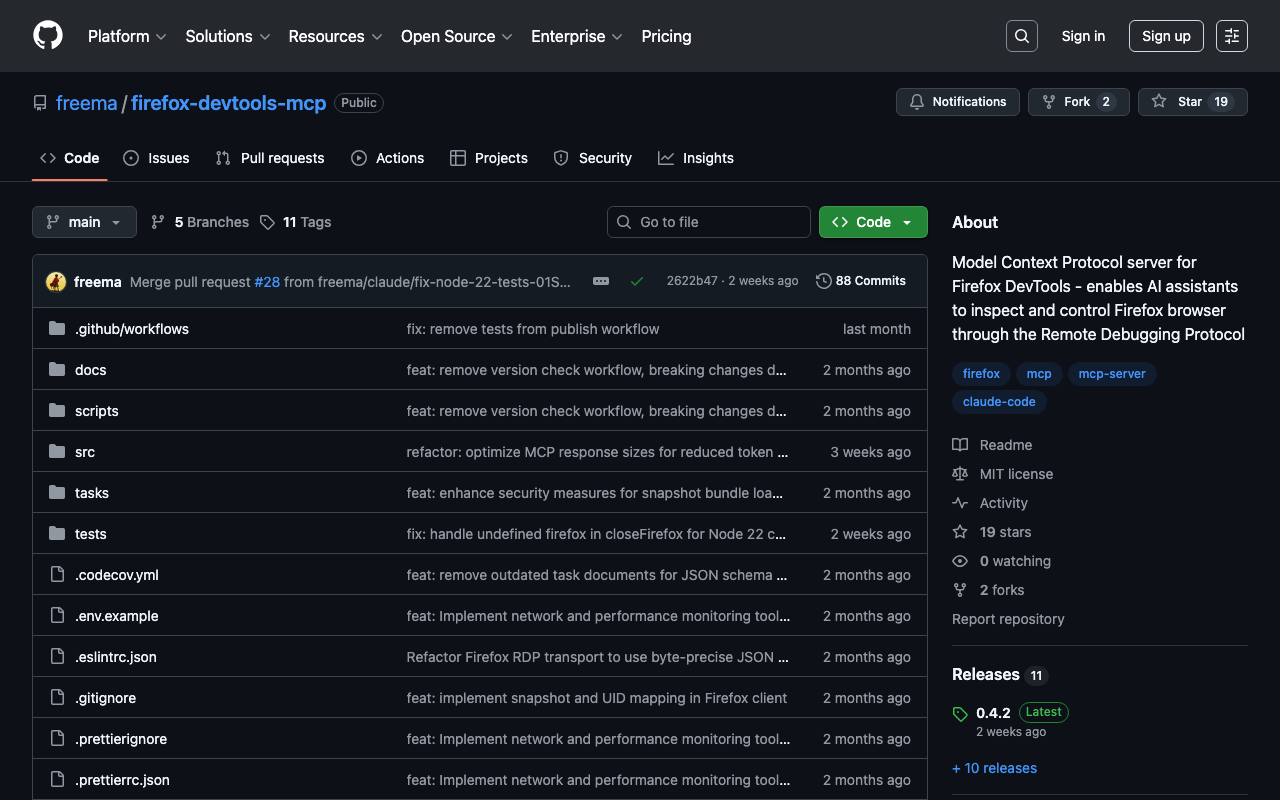This screenshot has height=800, width=1280.
Task: Focus the Go to file field
Action: tap(709, 222)
